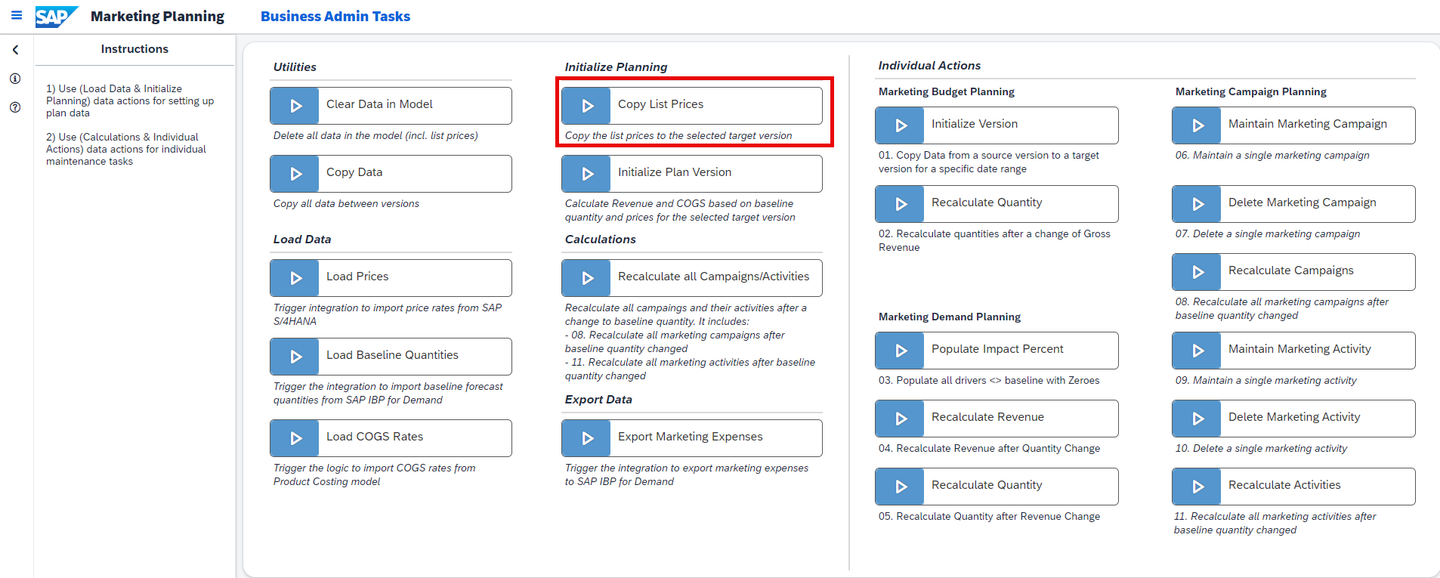Open the hamburger navigation menu

point(16,16)
